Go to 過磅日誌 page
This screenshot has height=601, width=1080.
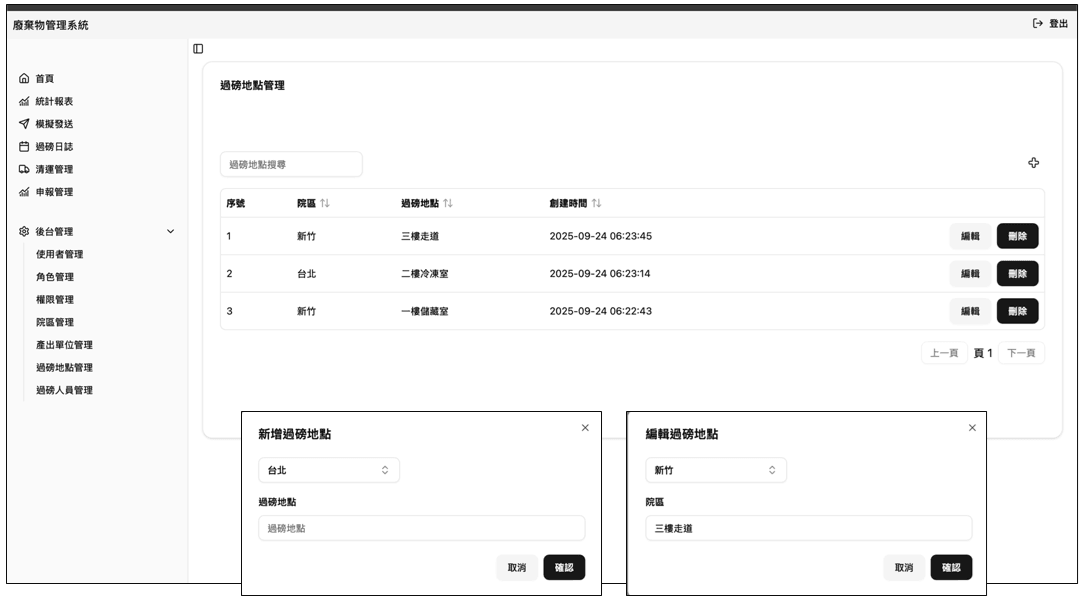54,147
